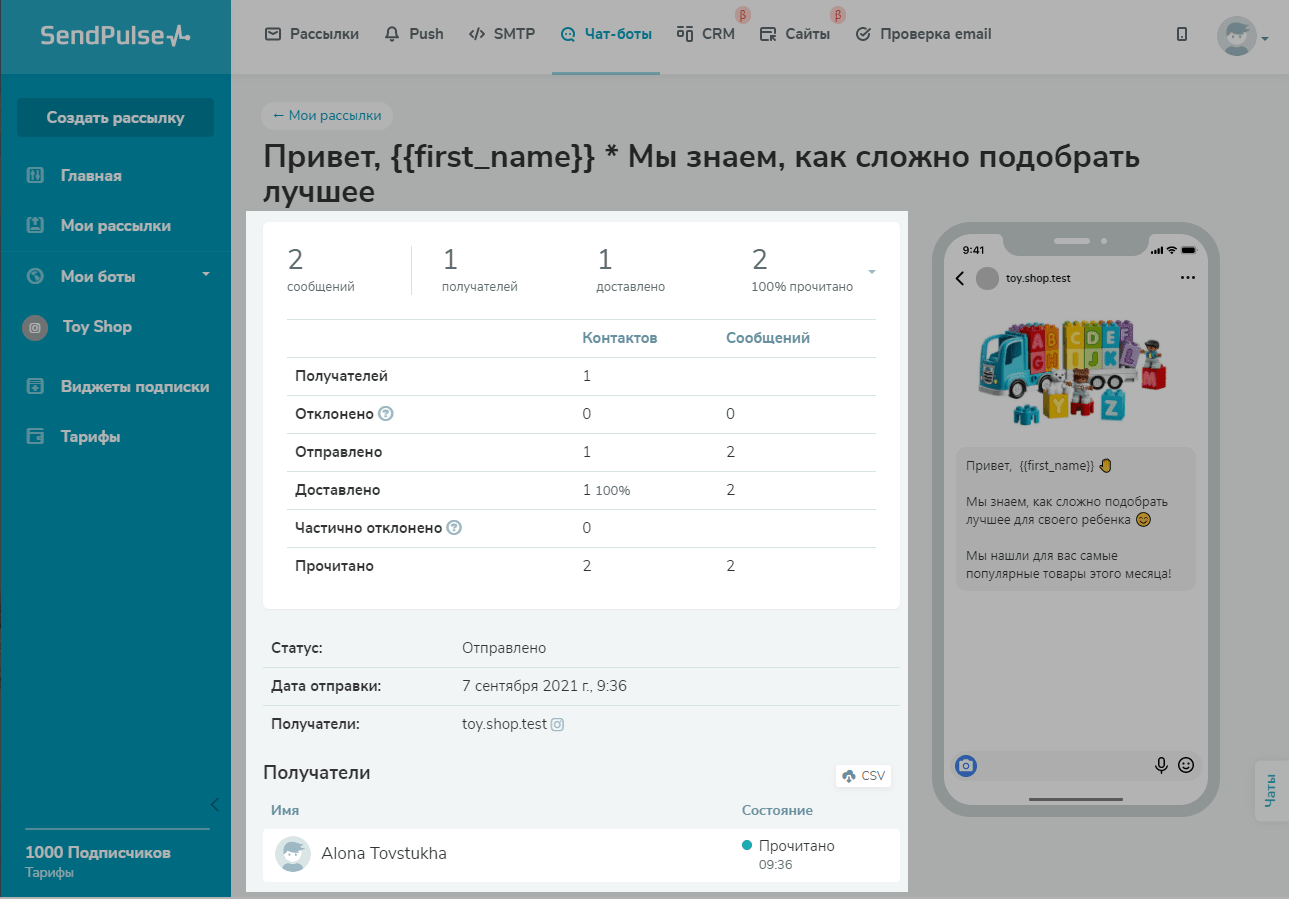Click the help icon next to Отклонено
The image size is (1289, 899).
coord(386,414)
